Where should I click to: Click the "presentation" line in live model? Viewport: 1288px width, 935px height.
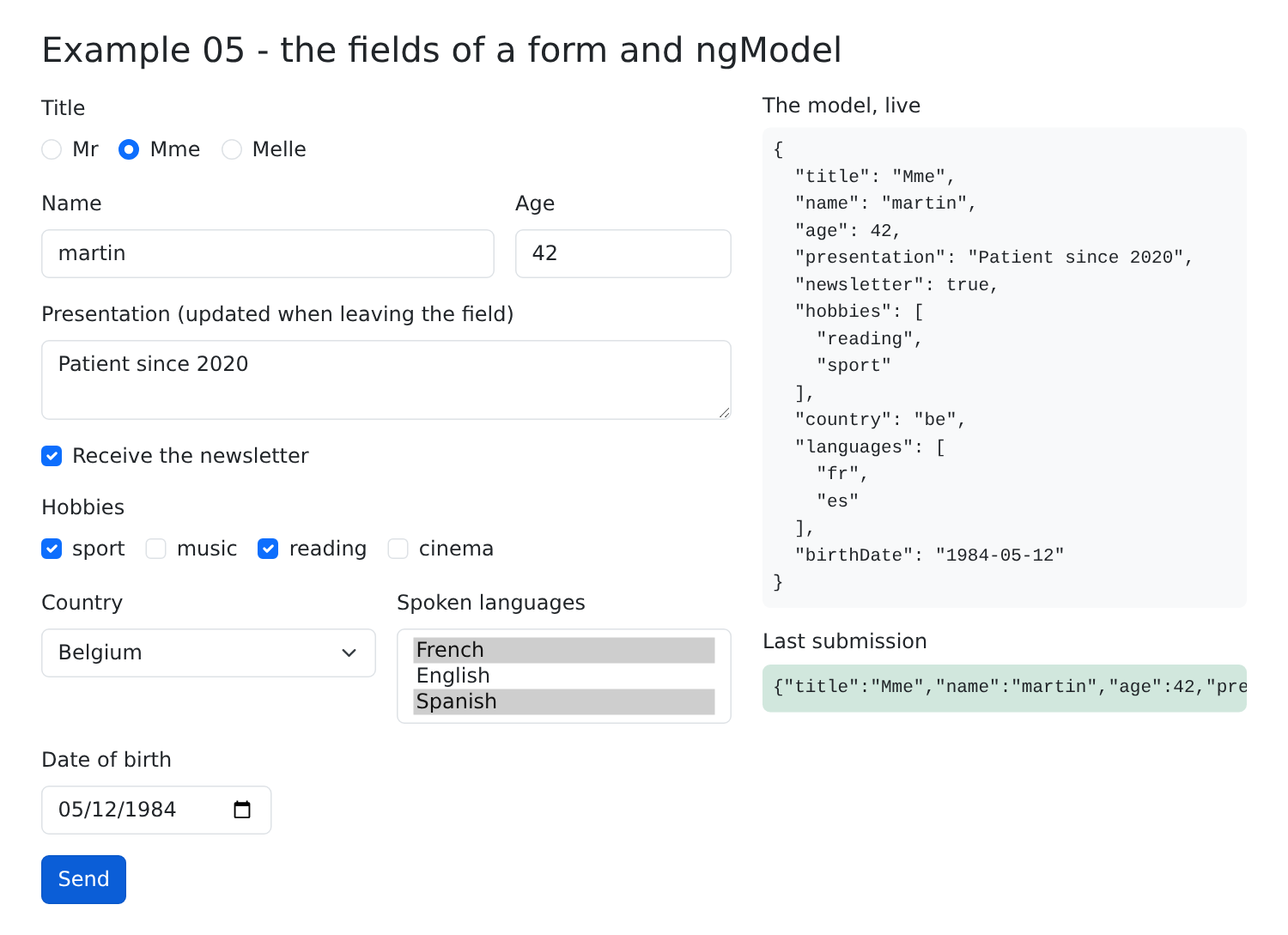tap(993, 258)
